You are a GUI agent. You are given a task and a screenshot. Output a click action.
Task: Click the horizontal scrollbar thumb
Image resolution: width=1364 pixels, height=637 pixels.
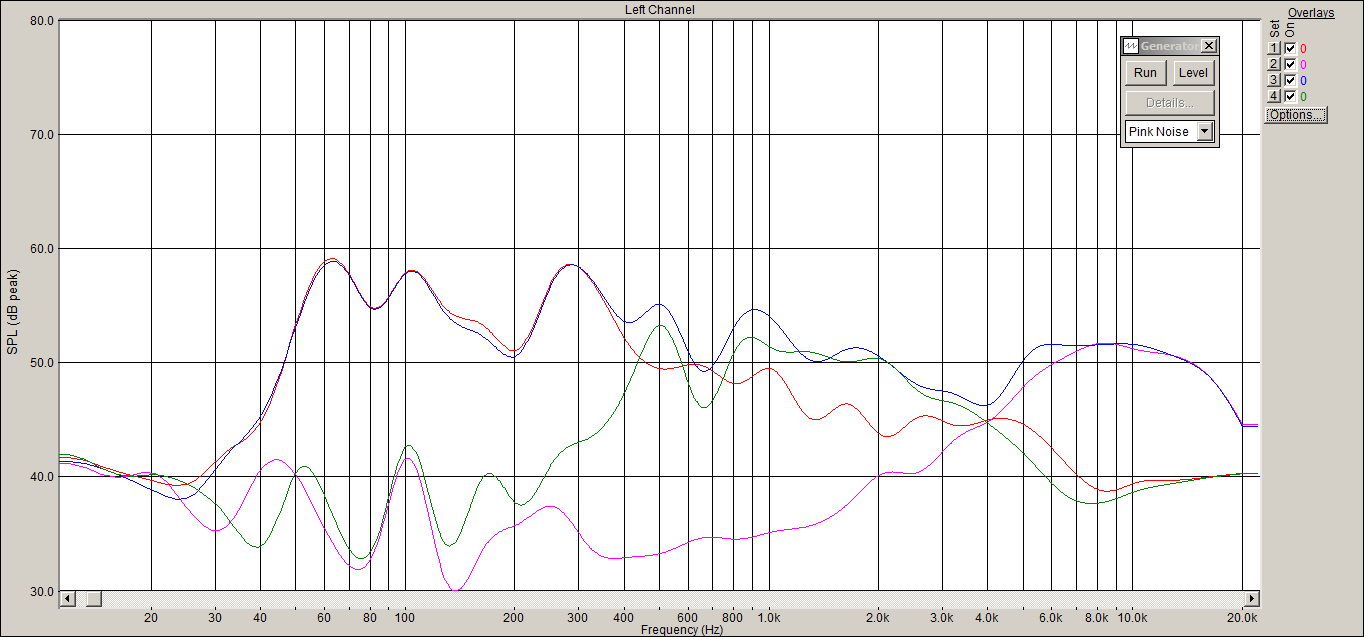pos(93,598)
